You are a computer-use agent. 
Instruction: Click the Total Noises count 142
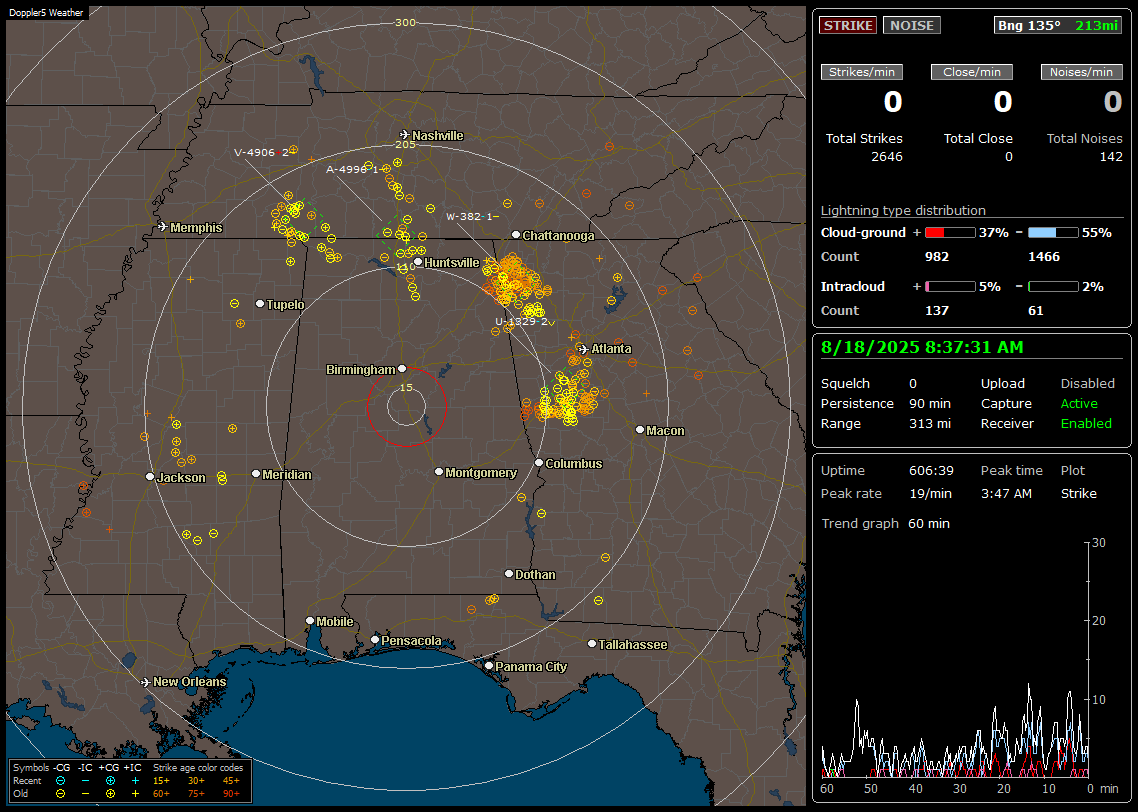coord(1111,157)
